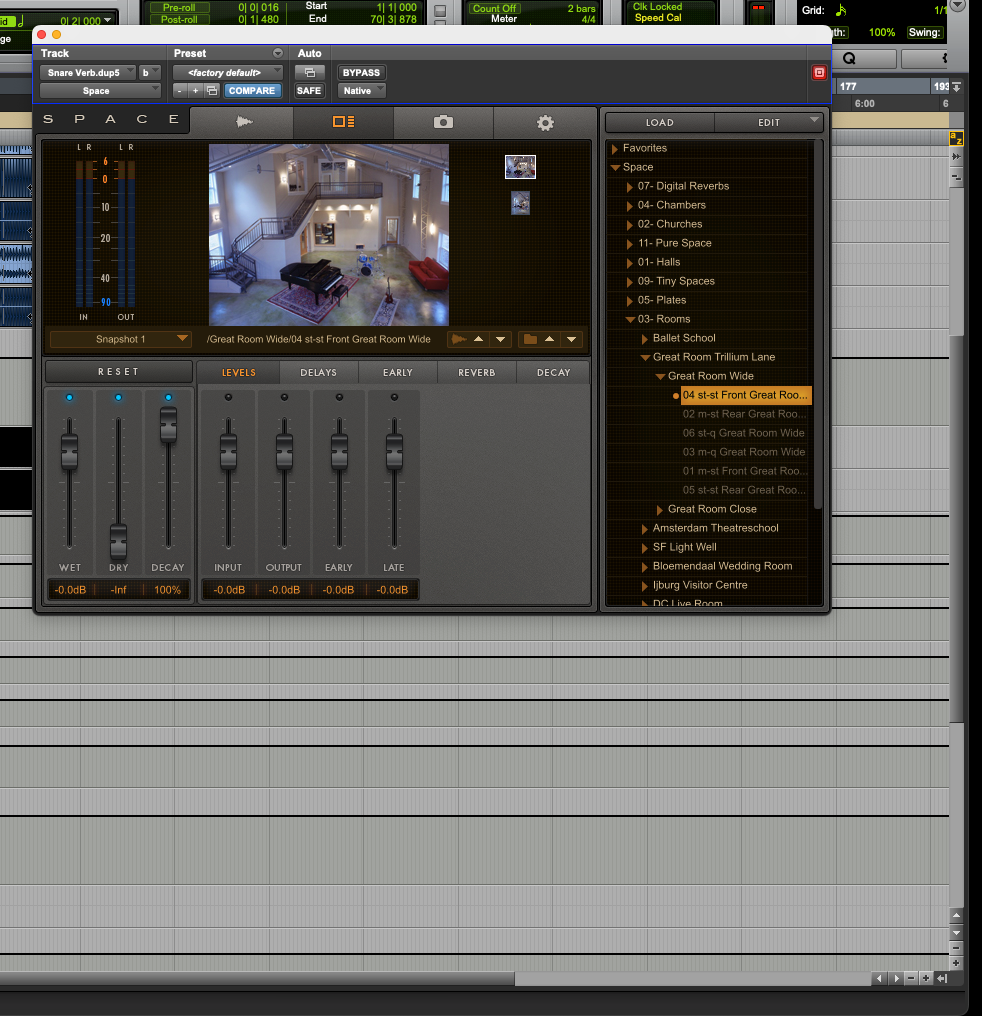Viewport: 982px width, 1016px height.
Task: Open the Space plugin selector dropdown
Action: coord(100,91)
